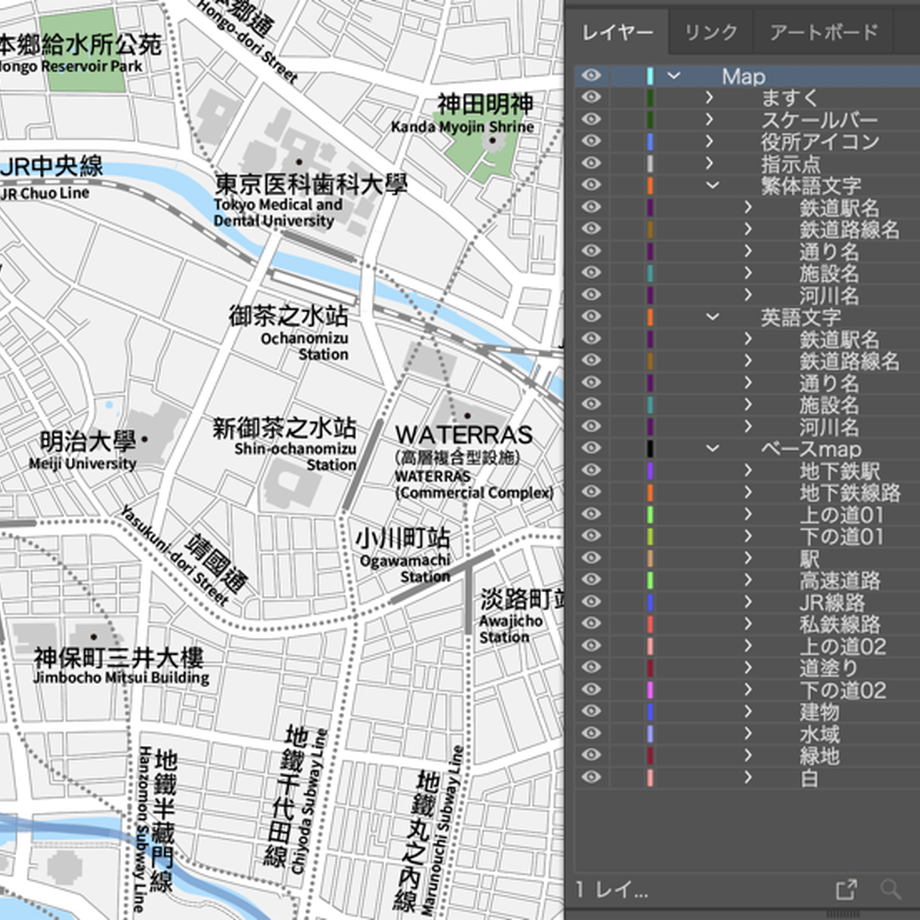The image size is (920, 920).
Task: Click the gray color bar of 指示点 layer
Action: [650, 163]
